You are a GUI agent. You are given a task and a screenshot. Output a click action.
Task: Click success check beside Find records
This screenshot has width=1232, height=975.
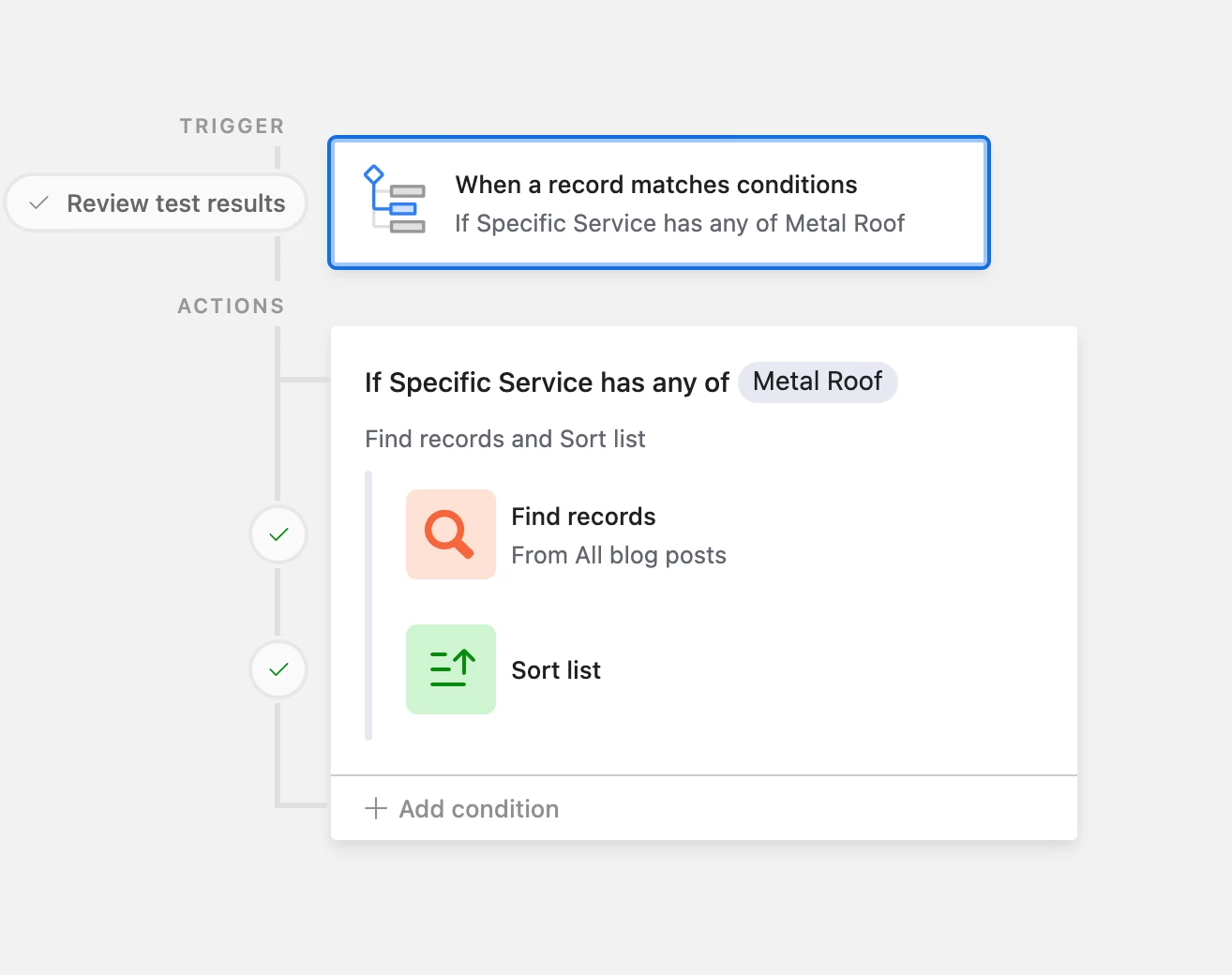coord(278,534)
